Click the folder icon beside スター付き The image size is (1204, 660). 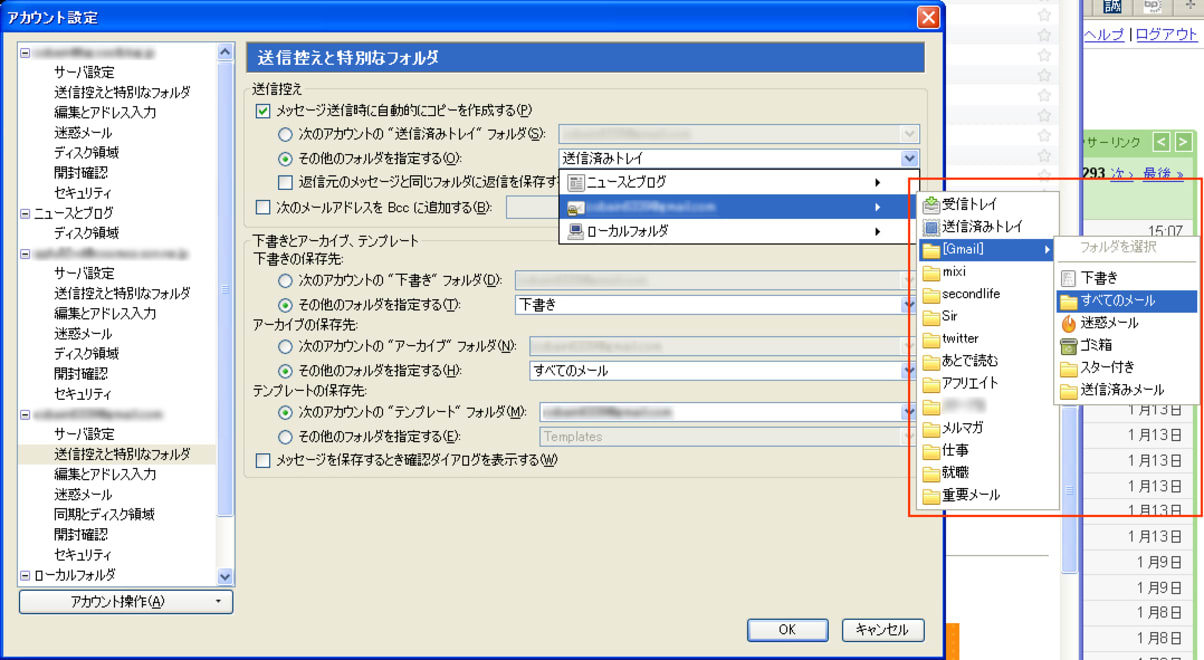[1068, 368]
